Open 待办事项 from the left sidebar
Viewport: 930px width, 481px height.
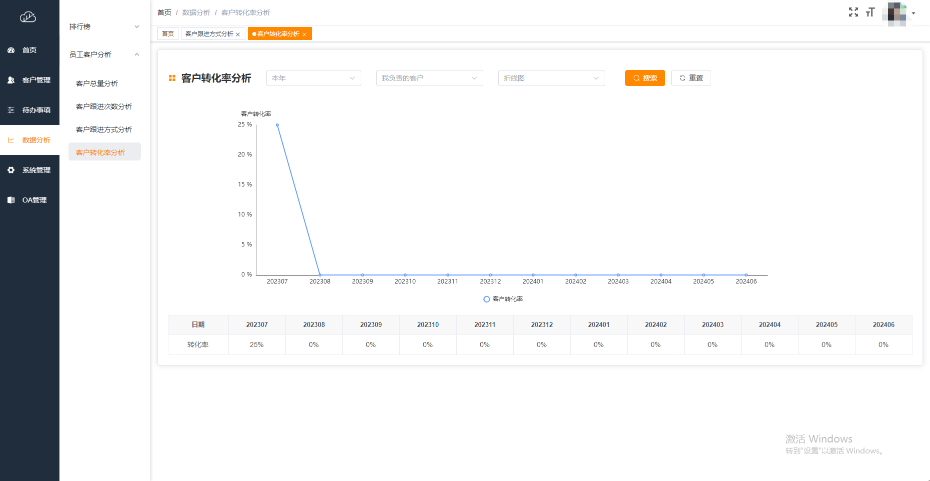(35, 109)
